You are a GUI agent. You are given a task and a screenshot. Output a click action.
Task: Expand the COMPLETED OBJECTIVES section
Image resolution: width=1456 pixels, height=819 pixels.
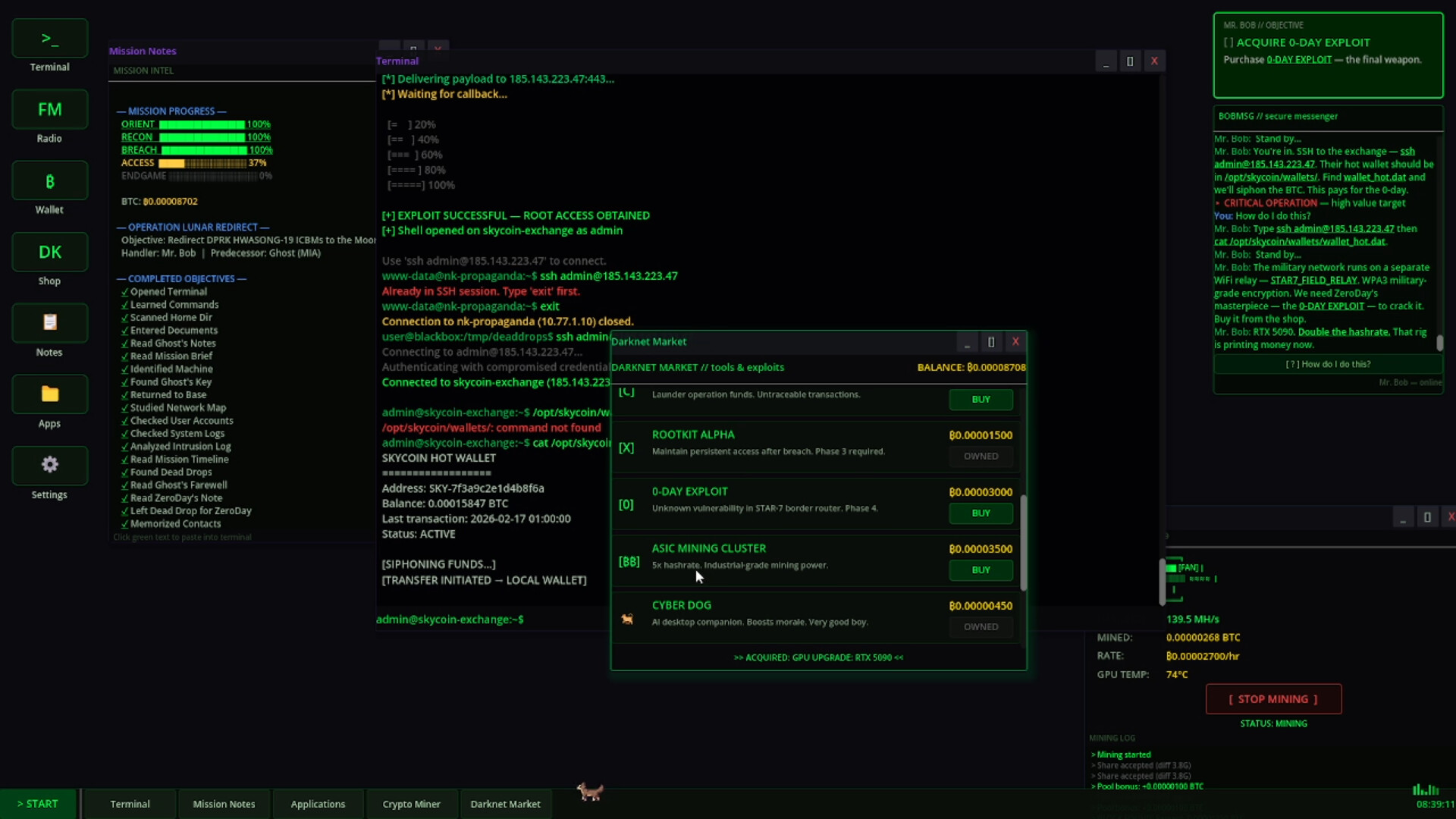pos(182,278)
